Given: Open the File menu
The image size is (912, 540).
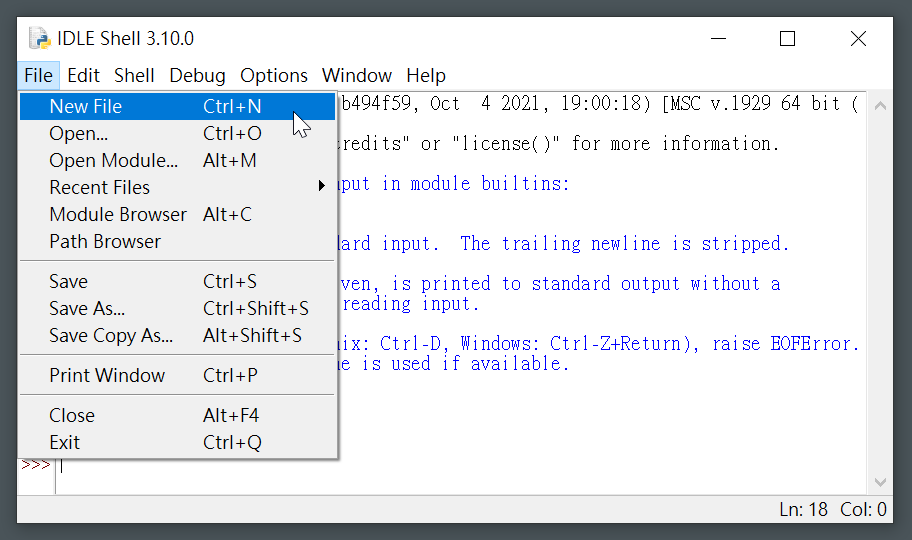Looking at the screenshot, I should (x=38, y=76).
